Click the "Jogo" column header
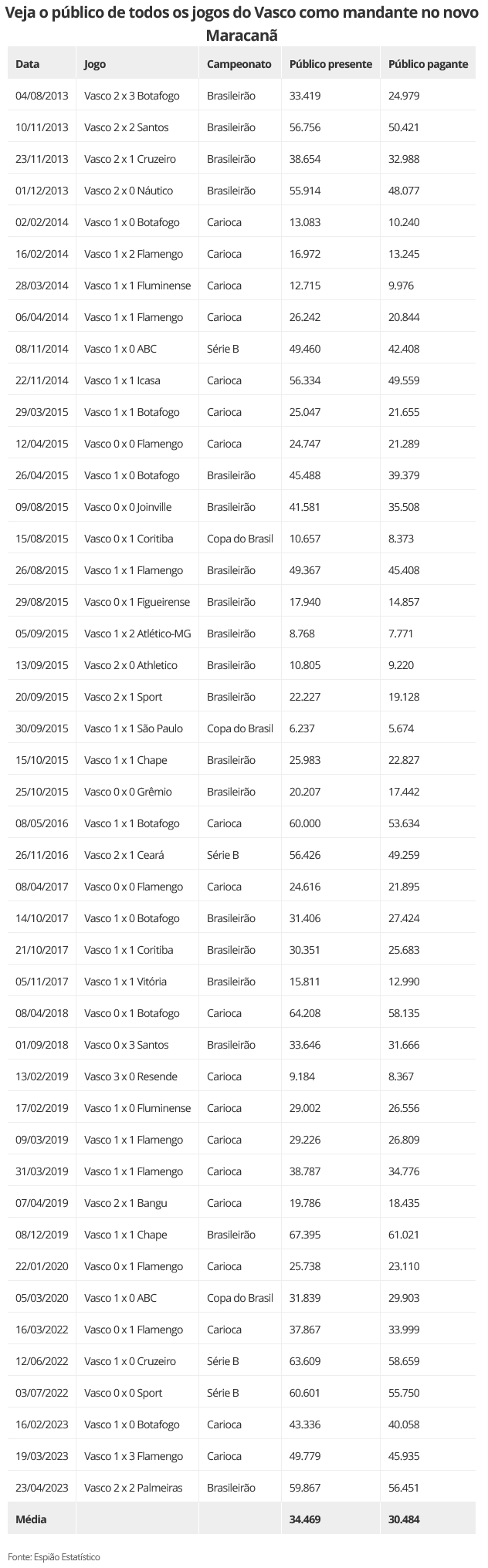 [x=95, y=64]
